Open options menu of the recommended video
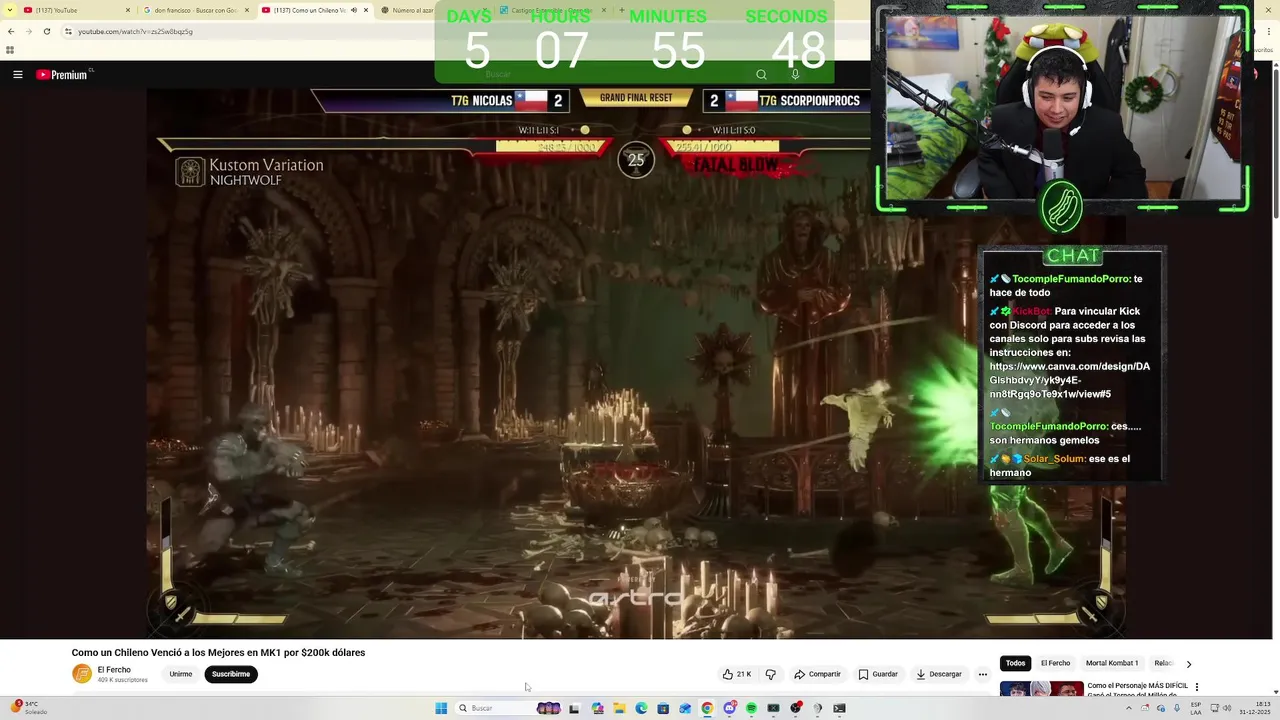Viewport: 1280px width, 720px height. point(1197,687)
